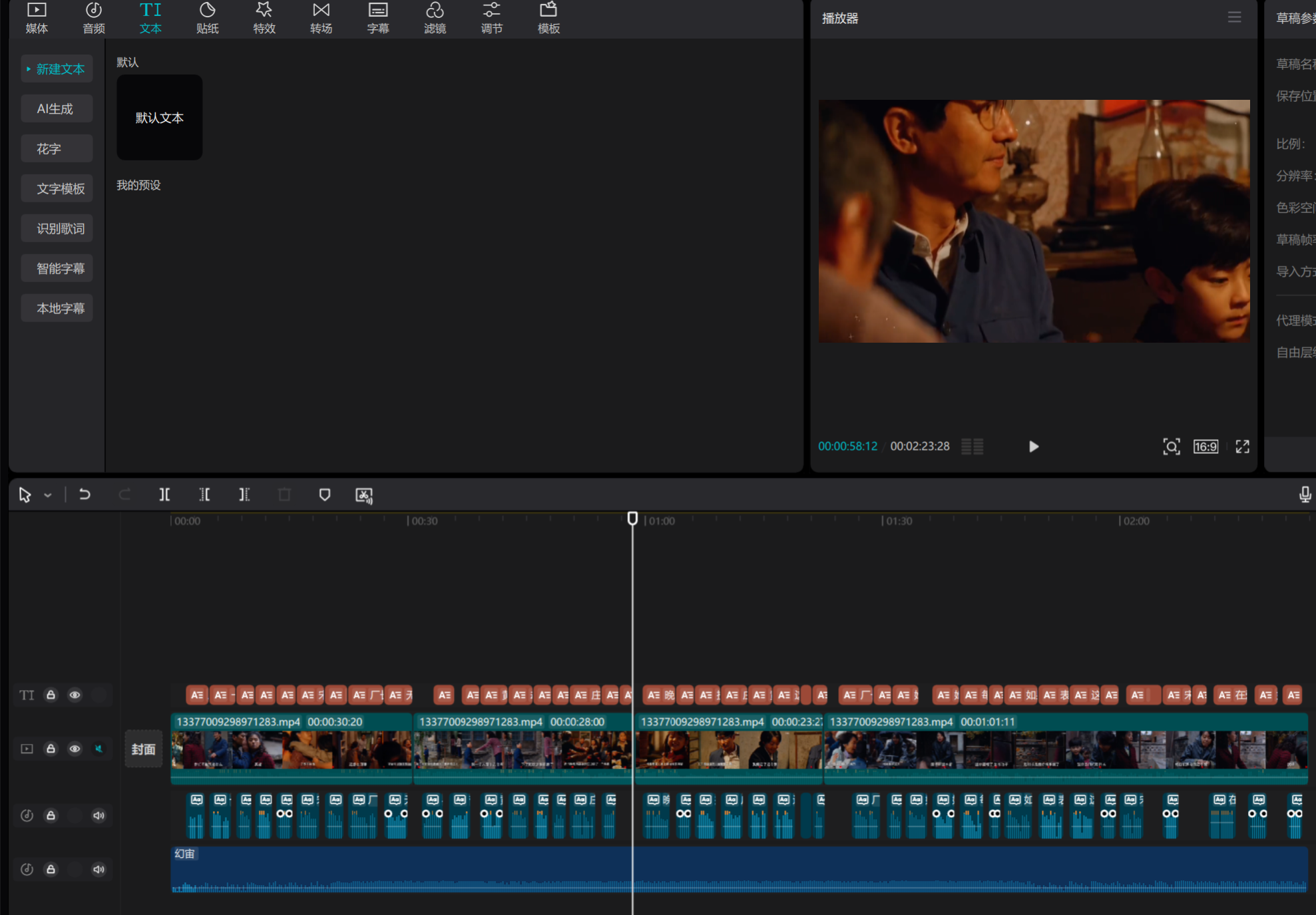Open the 转场 tab
This screenshot has width=1316, height=915.
pos(321,18)
